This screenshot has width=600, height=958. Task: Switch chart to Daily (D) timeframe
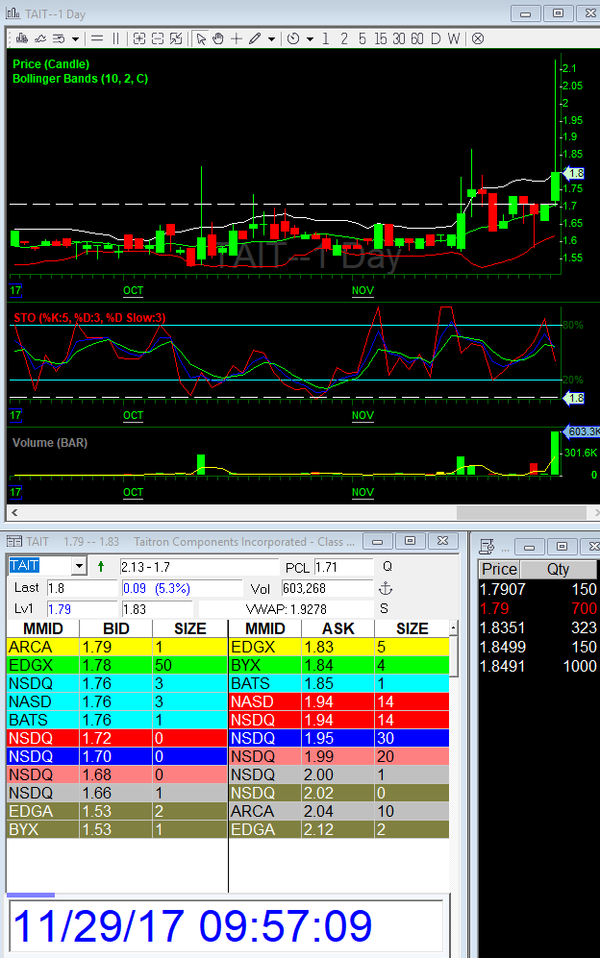[437, 39]
